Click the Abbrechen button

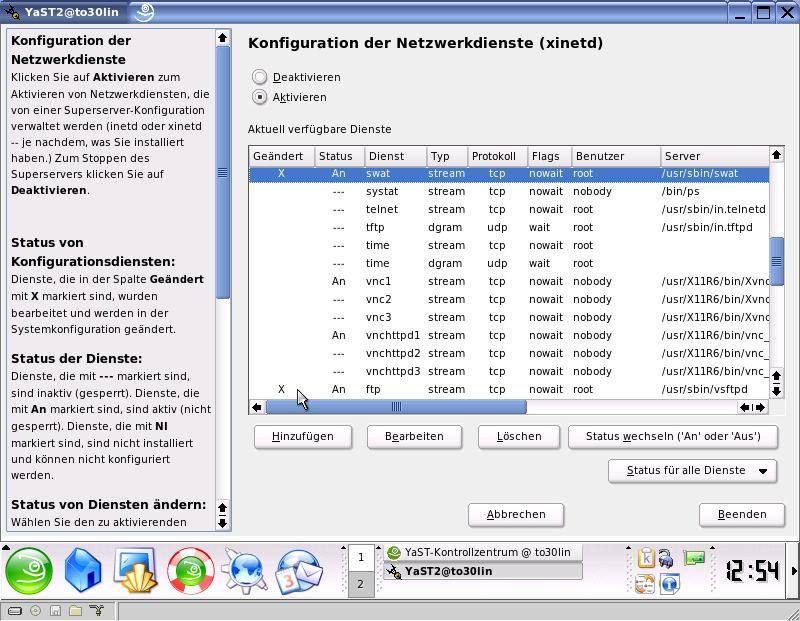coord(516,515)
